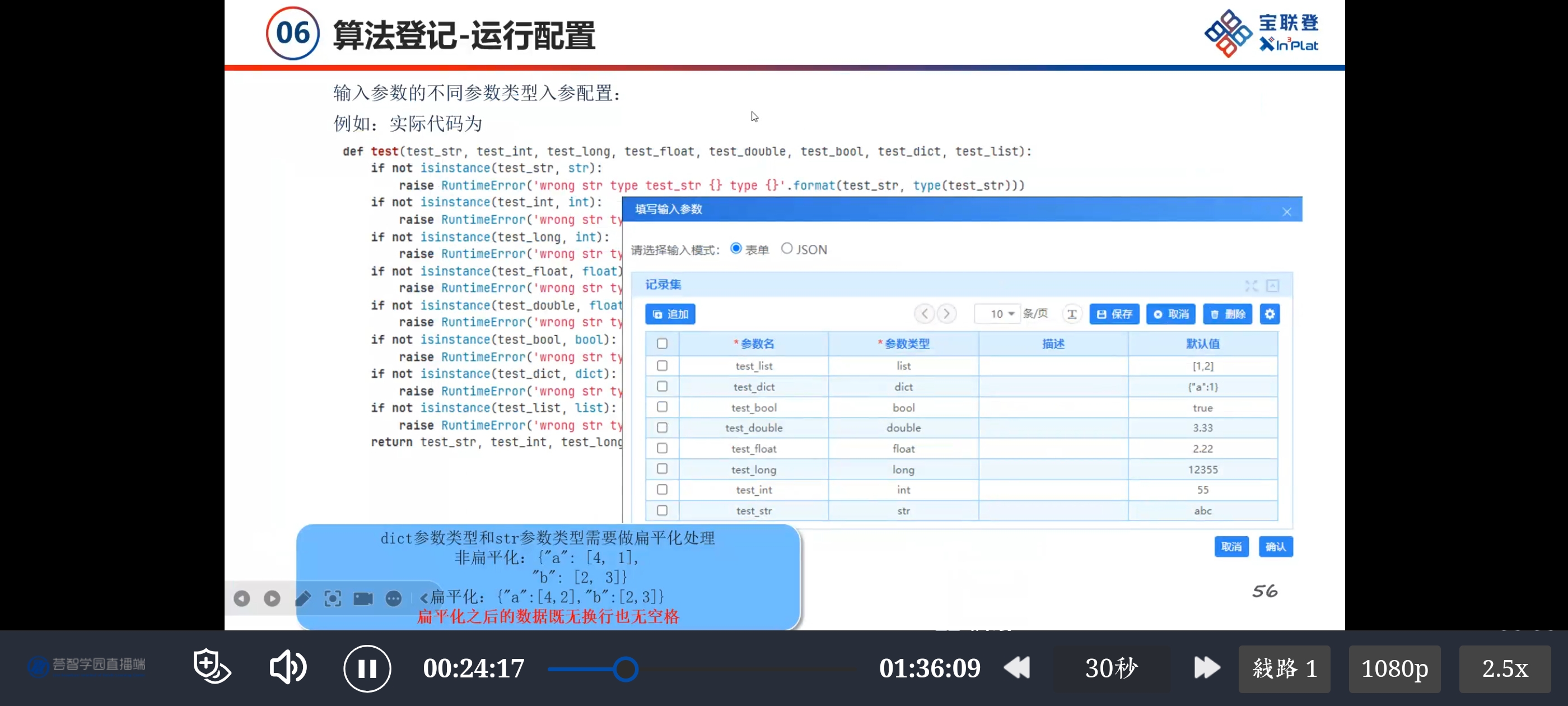This screenshot has width=1568, height=706.
Task: Click the focus capture frame icon
Action: pyautogui.click(x=332, y=599)
